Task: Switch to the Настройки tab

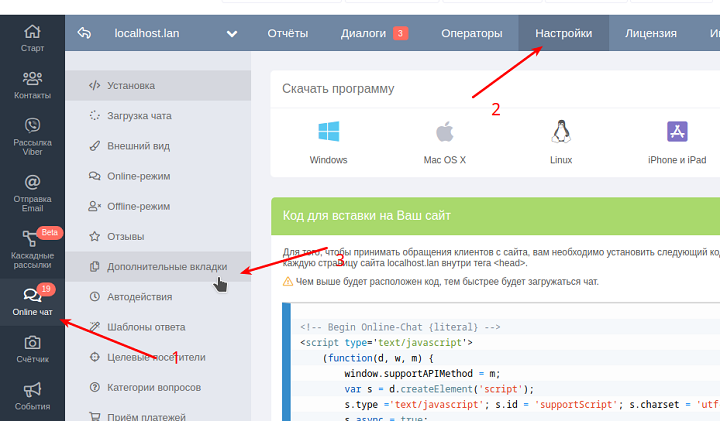Action: tap(563, 34)
